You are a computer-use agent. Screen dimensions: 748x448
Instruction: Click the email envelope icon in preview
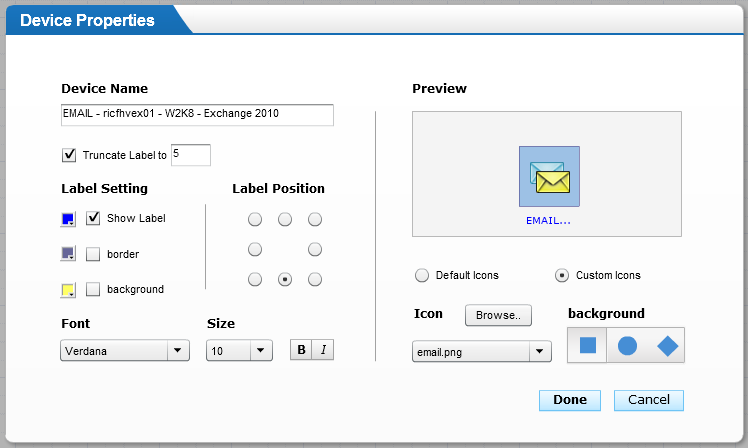pos(550,177)
